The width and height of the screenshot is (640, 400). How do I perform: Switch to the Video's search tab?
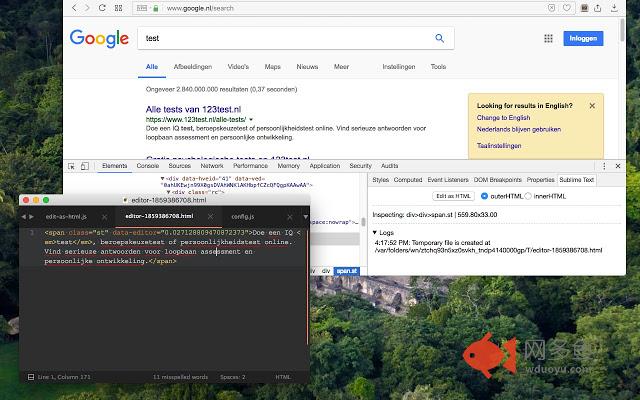pyautogui.click(x=238, y=67)
